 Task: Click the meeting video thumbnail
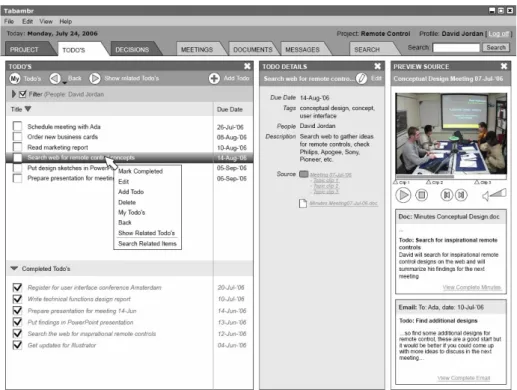tap(451, 133)
